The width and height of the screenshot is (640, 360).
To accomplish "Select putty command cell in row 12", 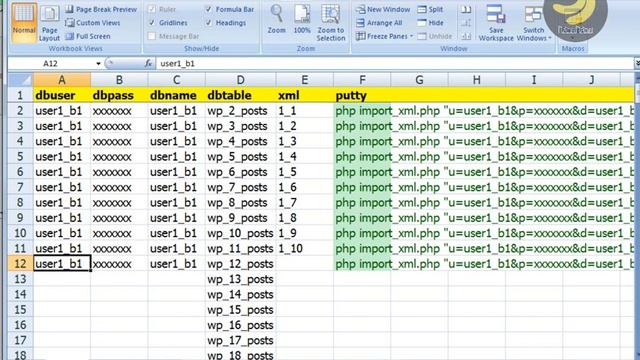I will (x=362, y=264).
